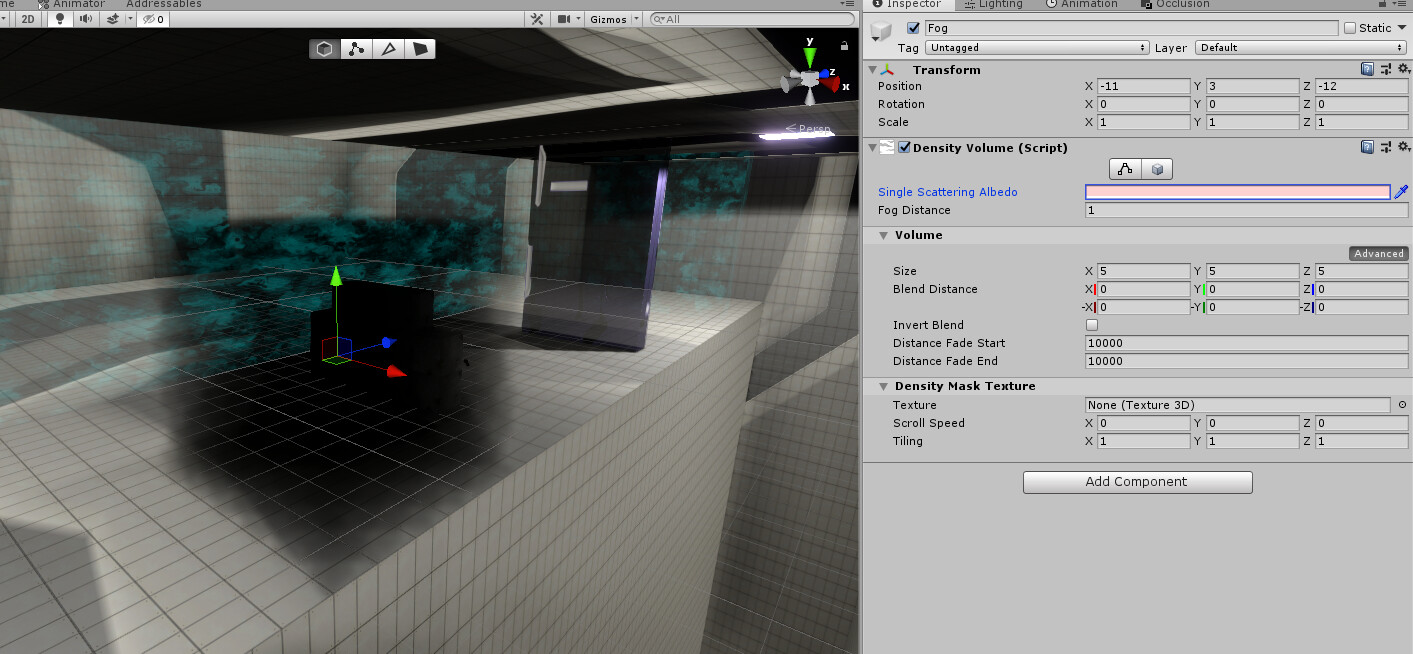Open the Tag dropdown showing Untagged
This screenshot has height=654, width=1413.
coord(1037,47)
